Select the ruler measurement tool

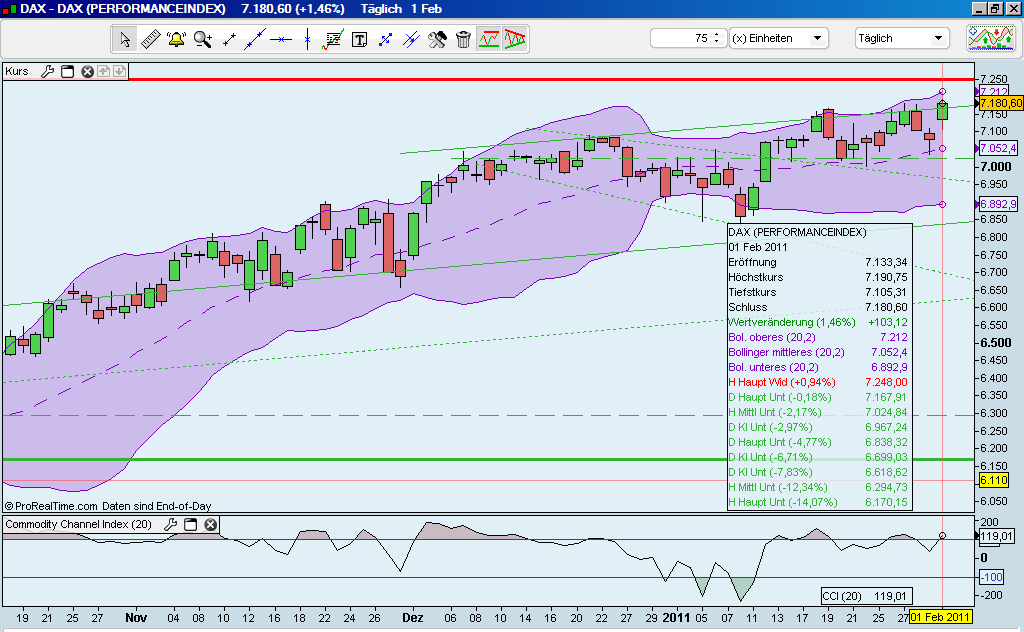click(x=151, y=39)
